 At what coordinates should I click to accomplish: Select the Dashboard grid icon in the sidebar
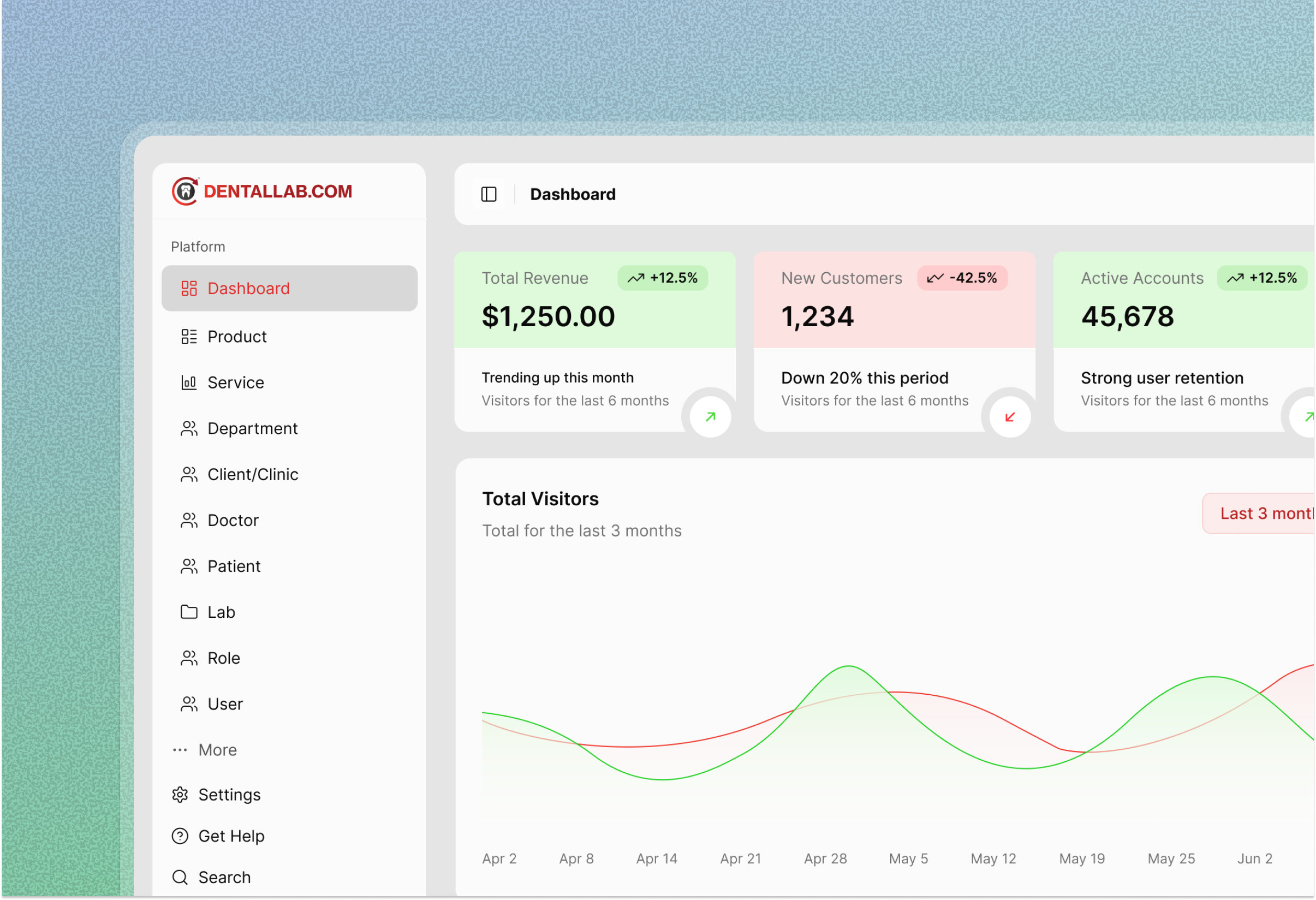[x=189, y=288]
